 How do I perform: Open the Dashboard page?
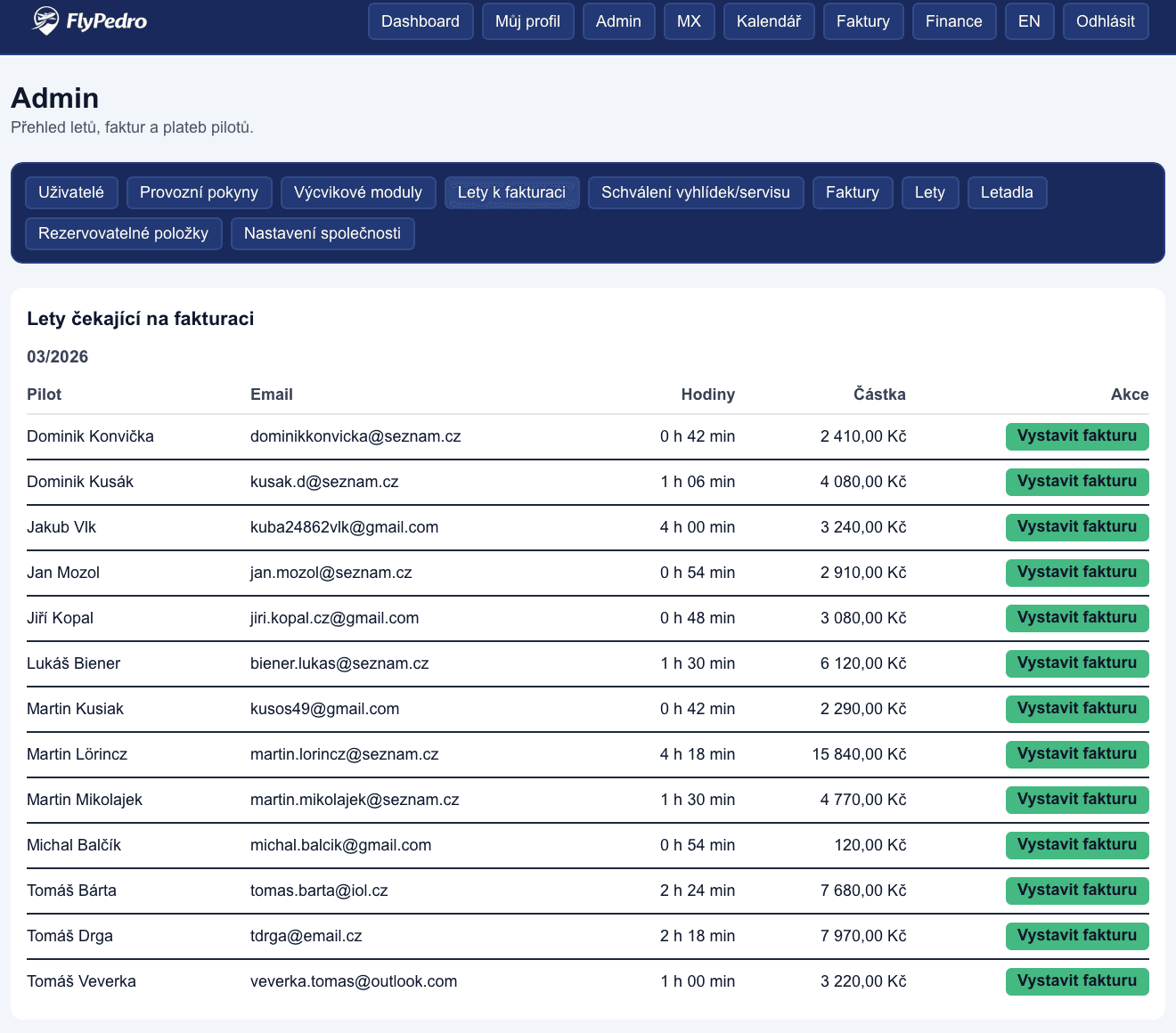[x=421, y=21]
